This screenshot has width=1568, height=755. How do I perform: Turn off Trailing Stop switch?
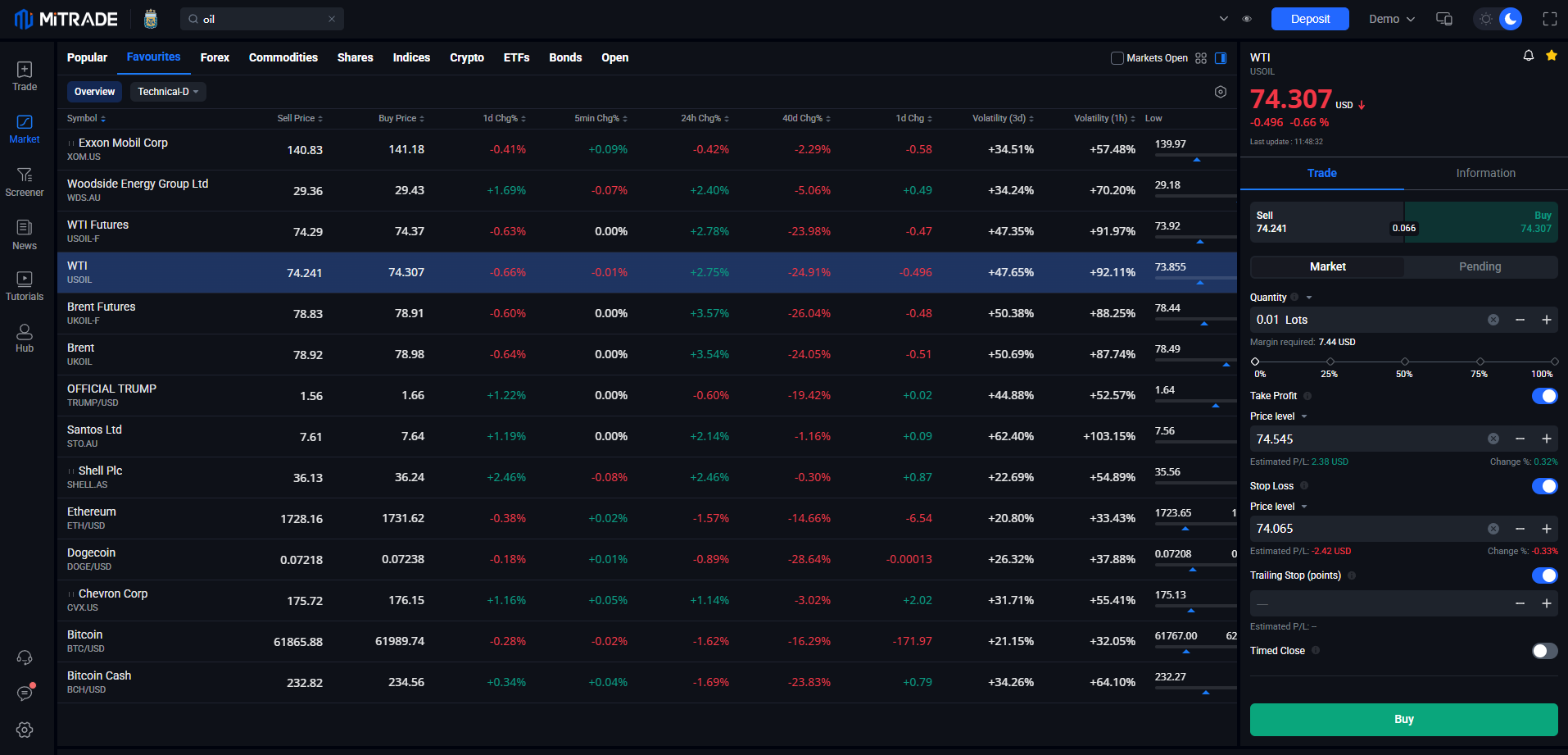pos(1545,575)
